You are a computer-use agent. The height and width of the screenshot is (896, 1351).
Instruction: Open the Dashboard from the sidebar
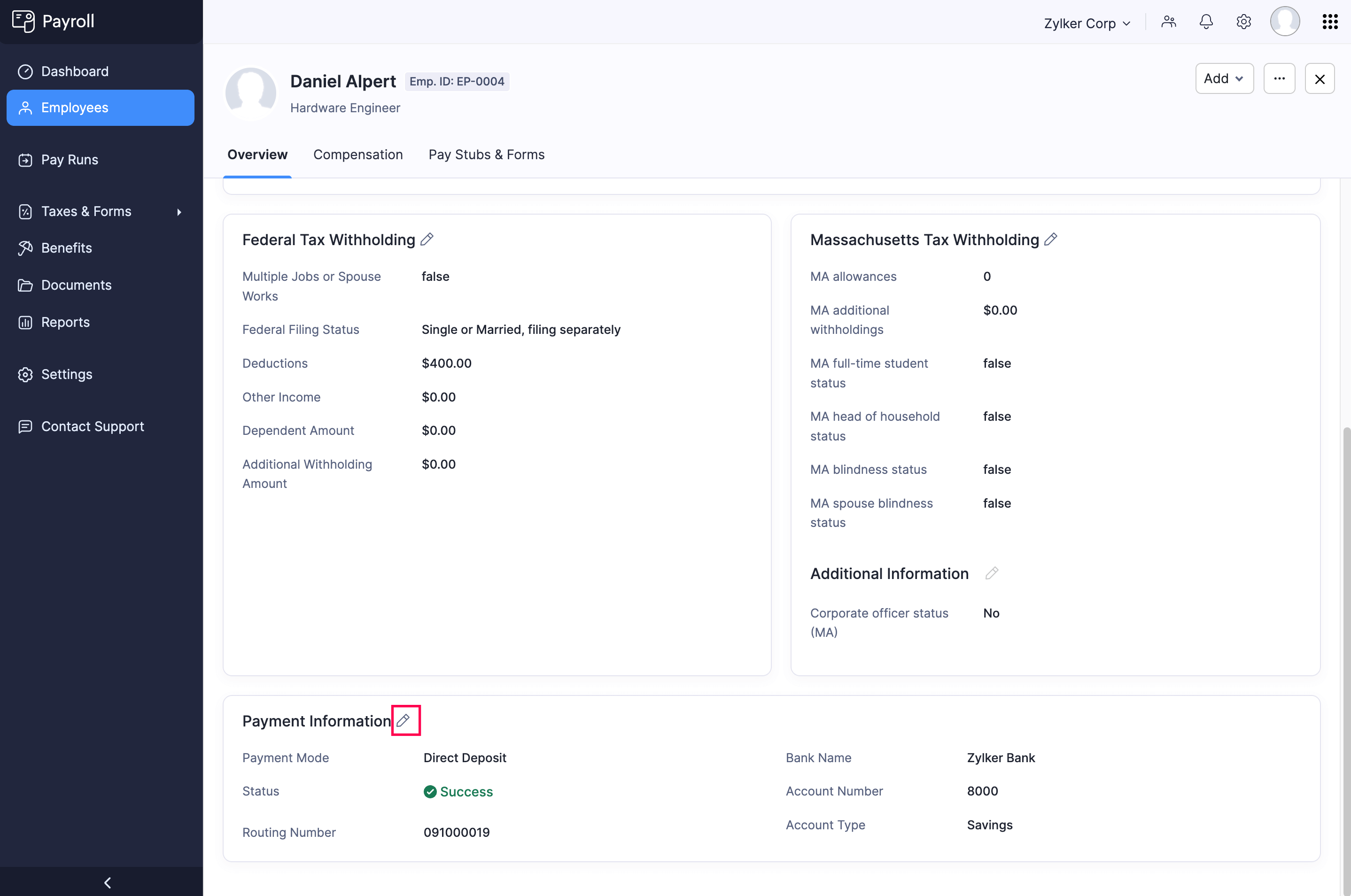click(x=74, y=71)
